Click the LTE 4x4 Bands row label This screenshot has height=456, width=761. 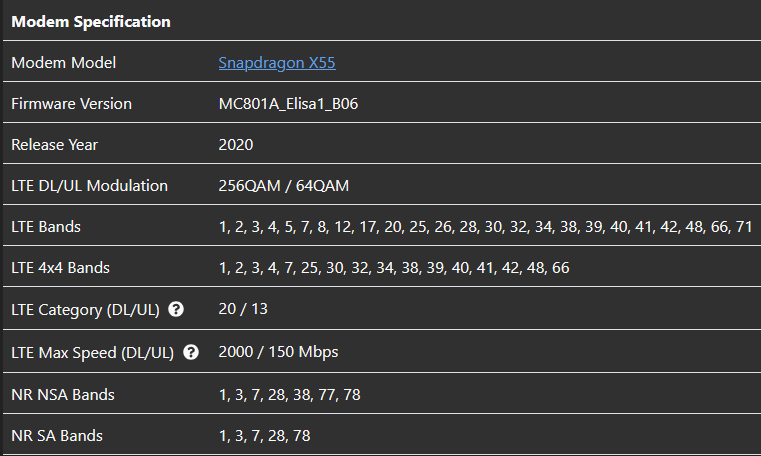point(60,268)
